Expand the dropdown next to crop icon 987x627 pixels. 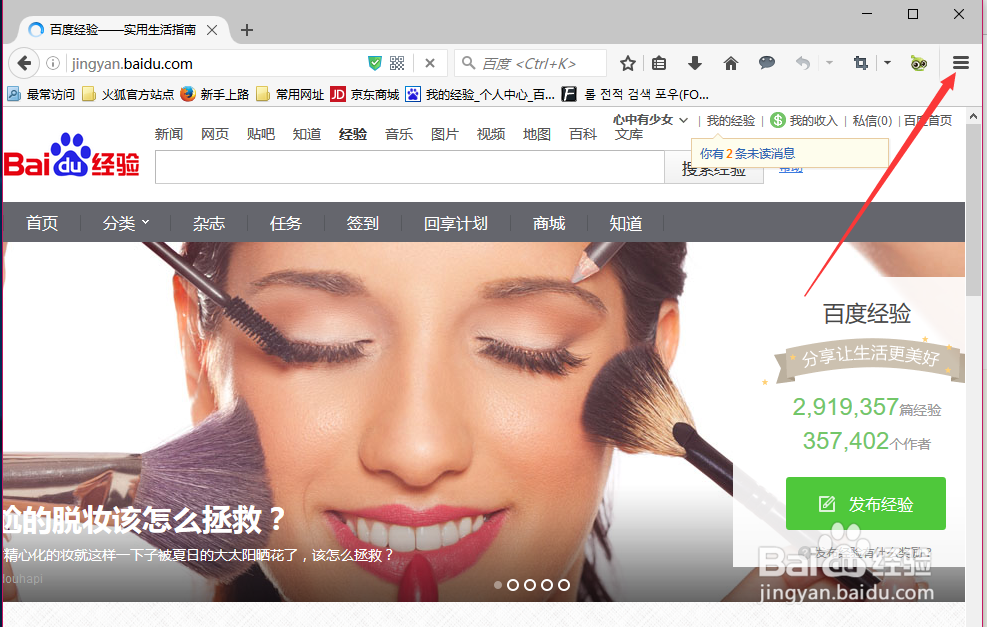[x=887, y=63]
